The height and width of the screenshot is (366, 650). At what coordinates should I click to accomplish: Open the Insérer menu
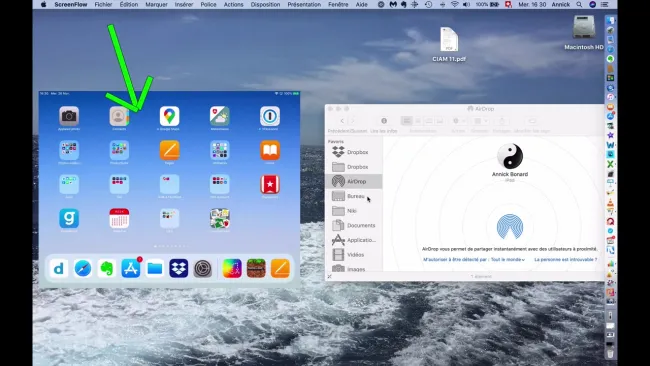tap(184, 5)
